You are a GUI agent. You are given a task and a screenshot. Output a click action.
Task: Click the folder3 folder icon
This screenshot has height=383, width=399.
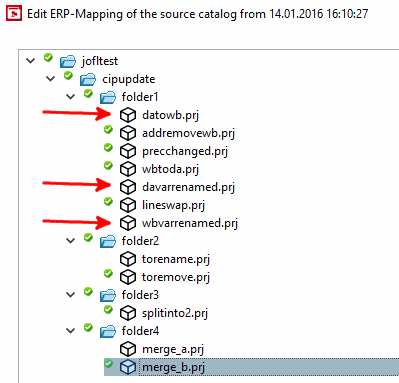tap(108, 295)
